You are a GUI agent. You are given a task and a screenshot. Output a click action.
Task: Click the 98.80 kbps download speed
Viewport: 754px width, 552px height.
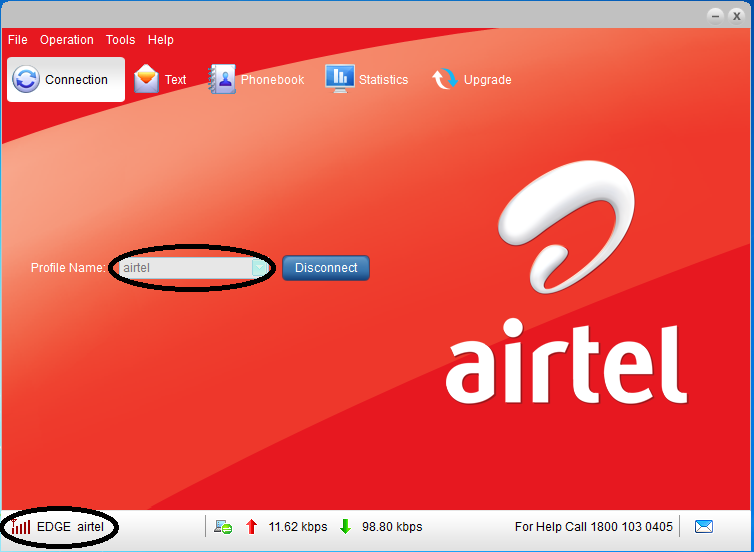click(392, 527)
